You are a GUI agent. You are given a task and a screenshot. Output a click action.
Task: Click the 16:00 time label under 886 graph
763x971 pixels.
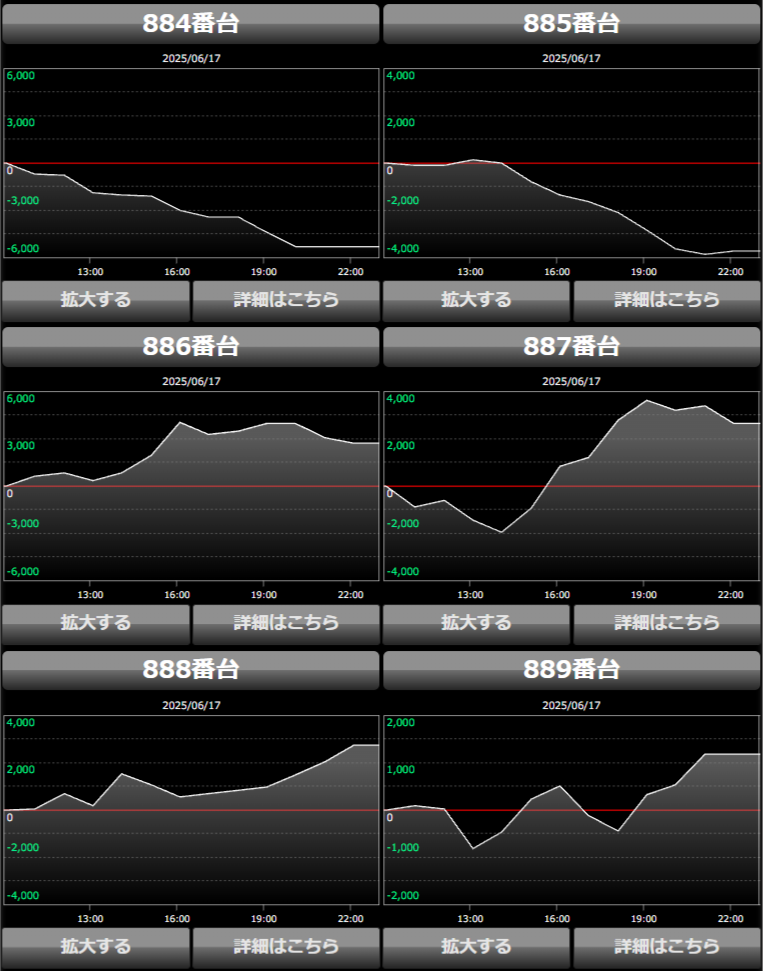pos(177,594)
